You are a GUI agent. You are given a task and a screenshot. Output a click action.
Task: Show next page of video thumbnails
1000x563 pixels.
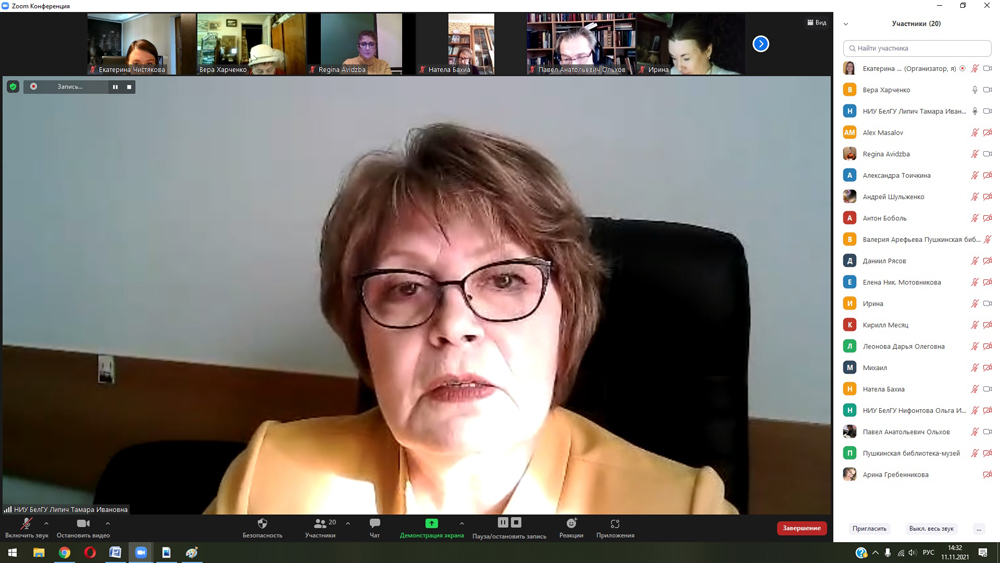point(760,43)
